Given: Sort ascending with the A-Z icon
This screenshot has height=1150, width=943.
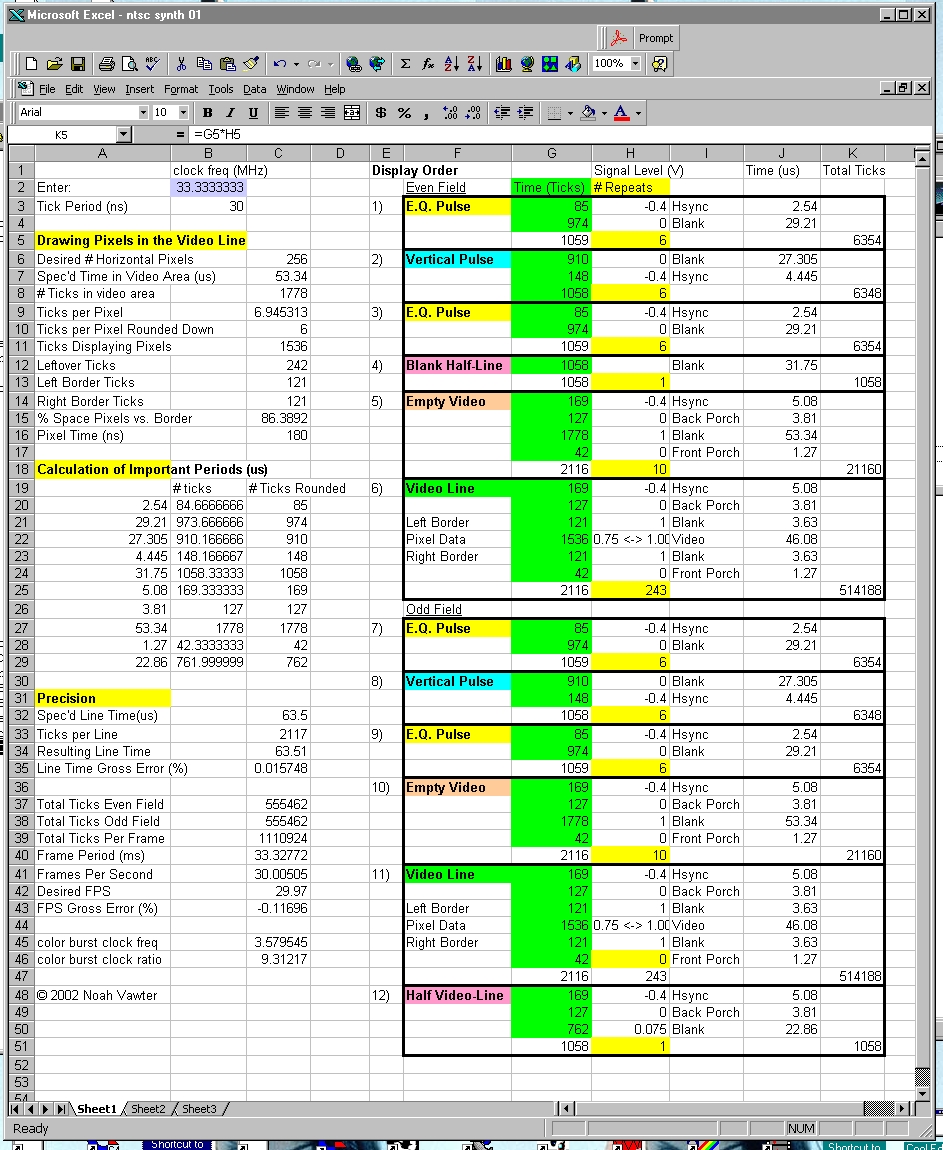Looking at the screenshot, I should [451, 64].
